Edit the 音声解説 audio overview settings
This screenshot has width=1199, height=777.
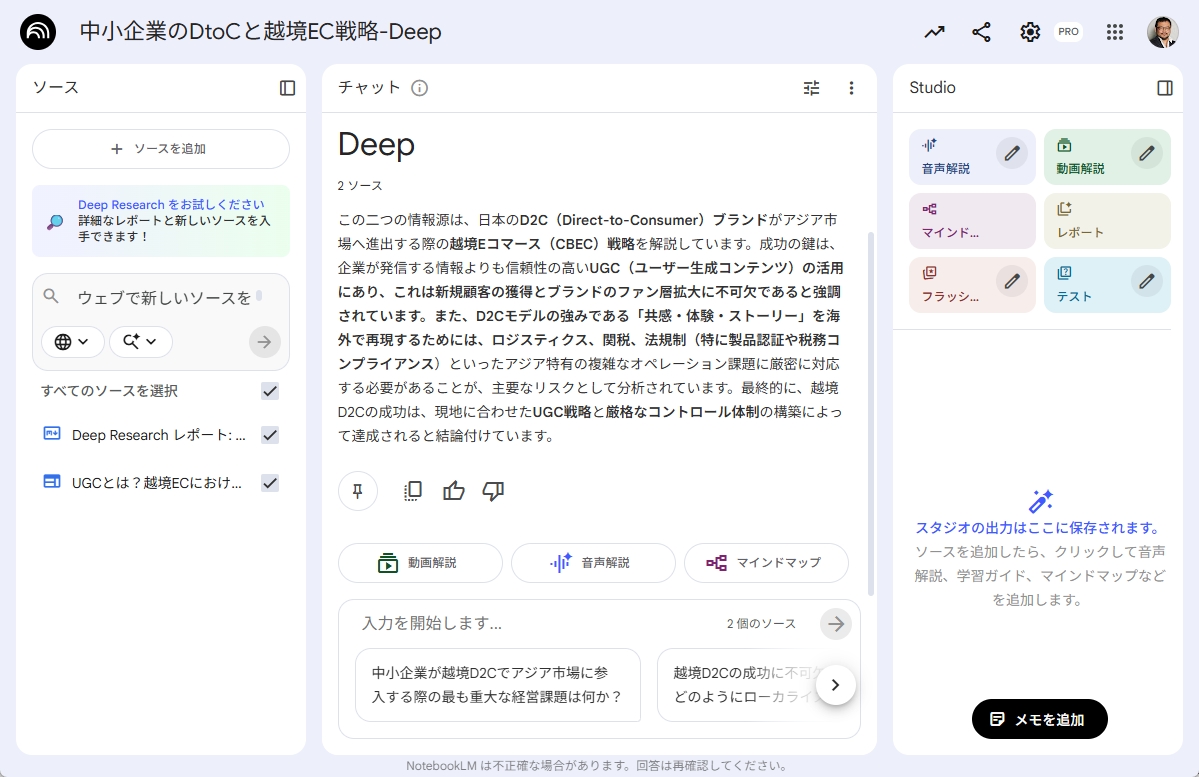click(1012, 154)
